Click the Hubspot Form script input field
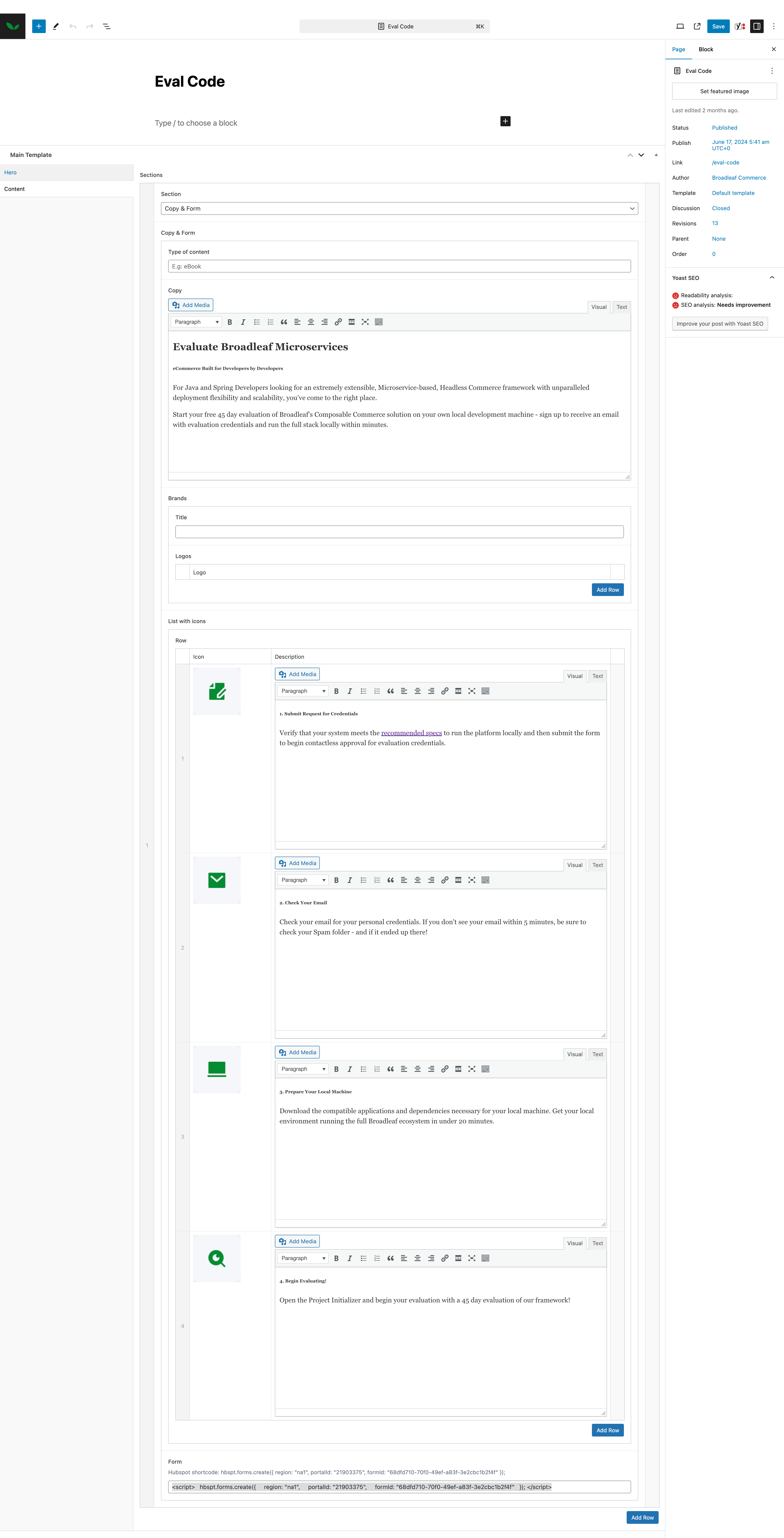Screen dimensions: 784x1538 coord(399,1487)
